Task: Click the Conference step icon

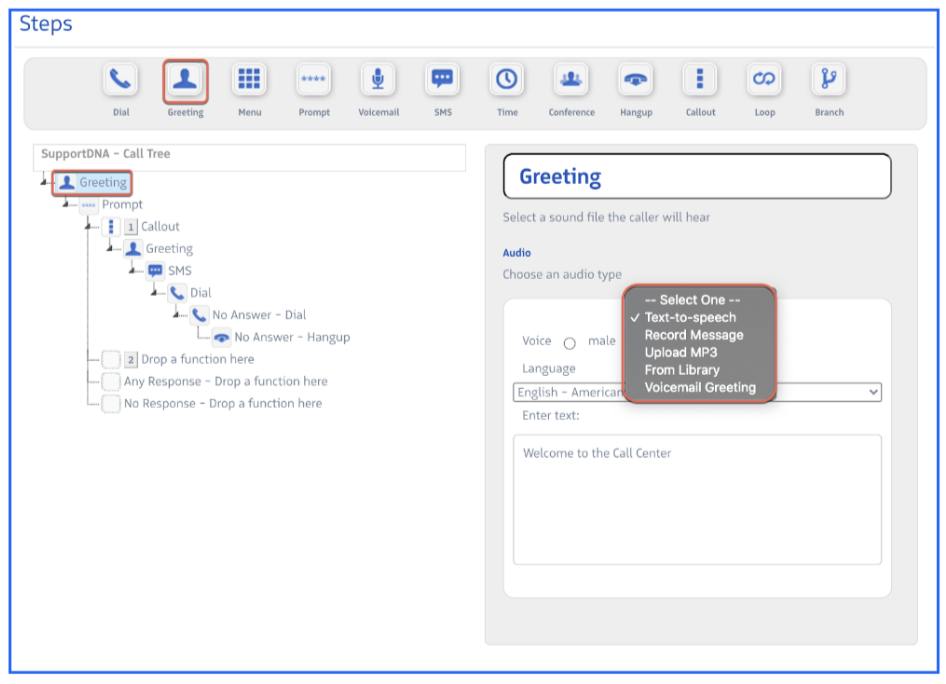Action: (x=571, y=80)
